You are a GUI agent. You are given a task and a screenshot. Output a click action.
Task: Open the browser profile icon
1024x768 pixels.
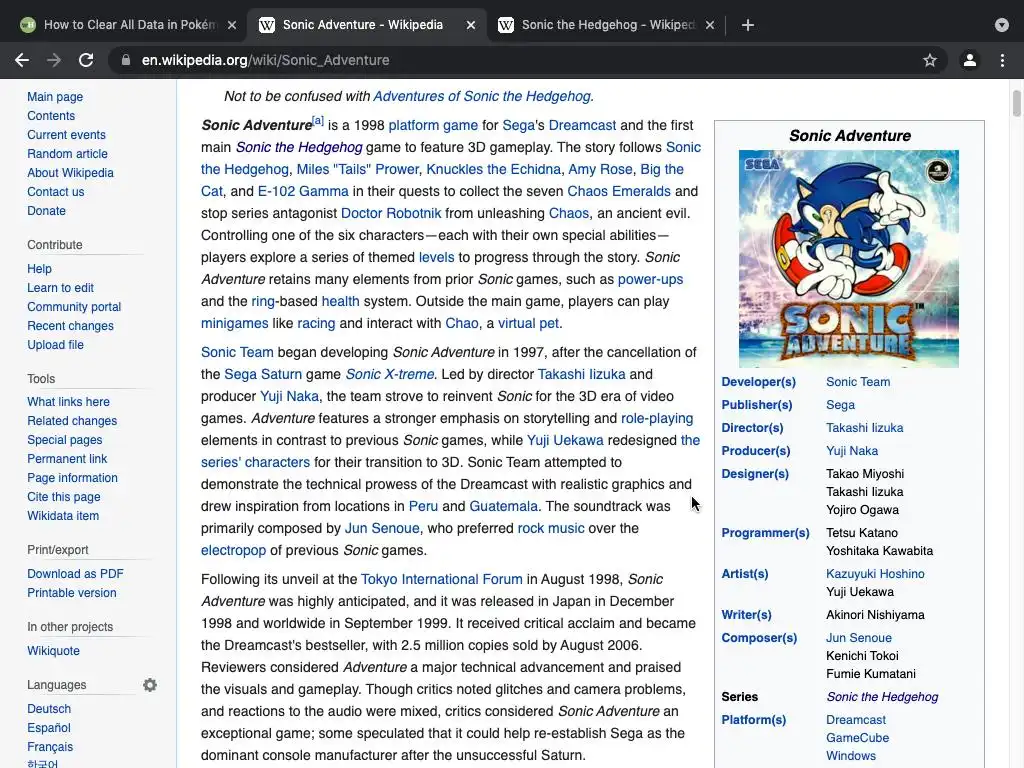[970, 60]
